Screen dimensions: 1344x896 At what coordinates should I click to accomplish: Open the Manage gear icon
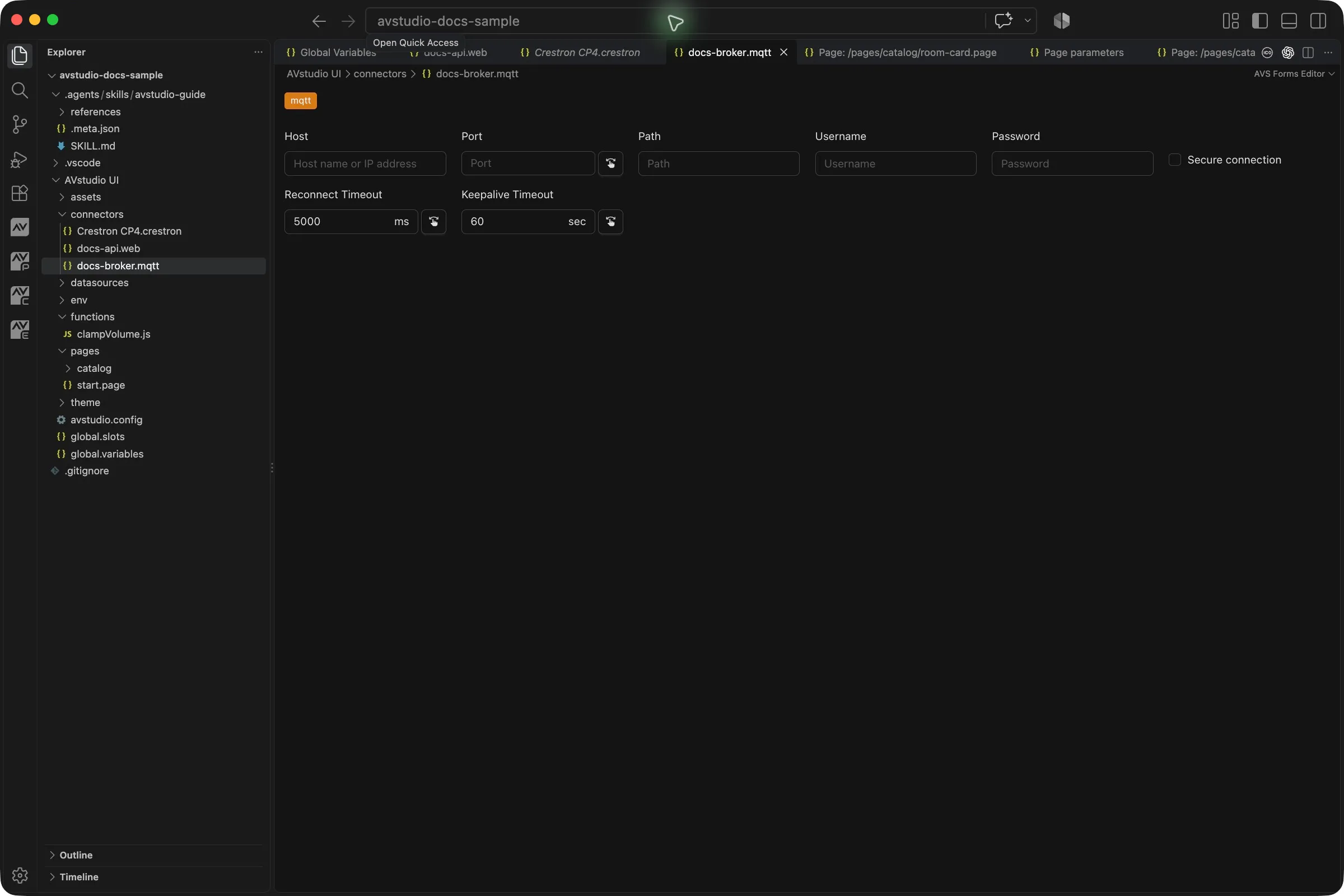pyautogui.click(x=20, y=875)
